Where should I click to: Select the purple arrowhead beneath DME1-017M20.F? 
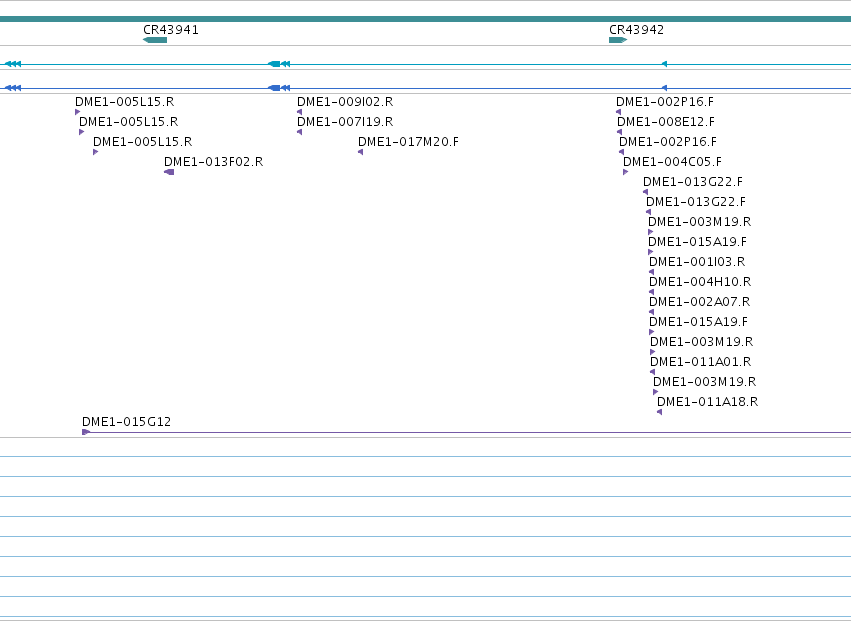point(360,153)
